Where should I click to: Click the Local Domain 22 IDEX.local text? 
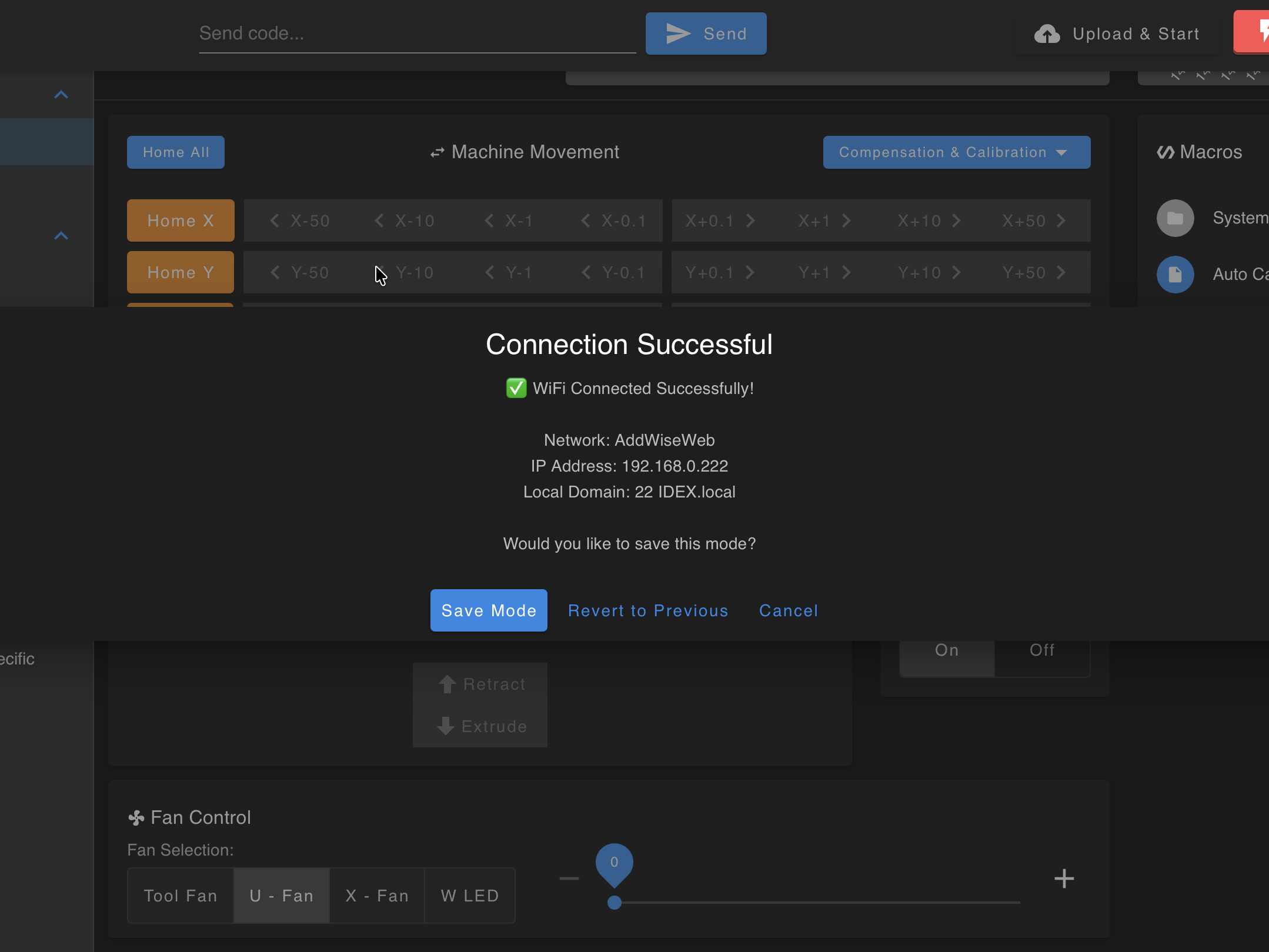tap(629, 492)
